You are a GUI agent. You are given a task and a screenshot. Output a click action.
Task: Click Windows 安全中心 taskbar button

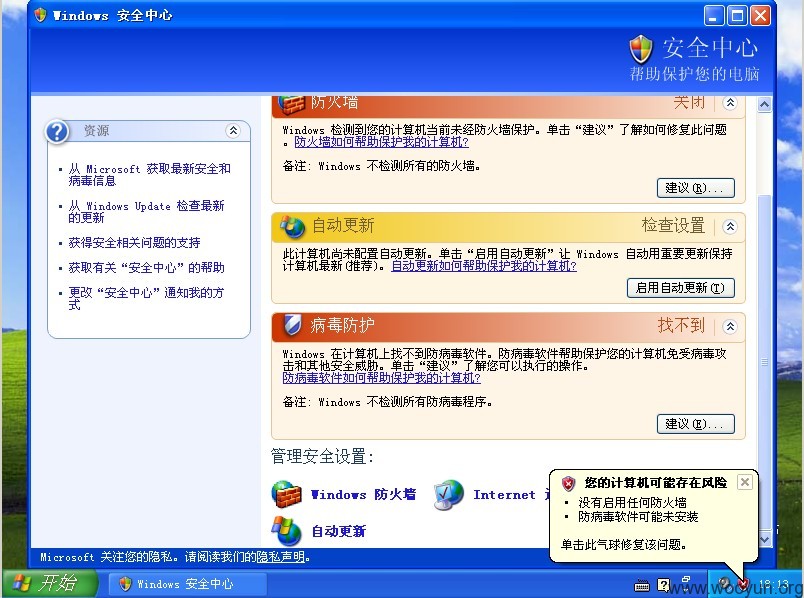click(x=187, y=584)
